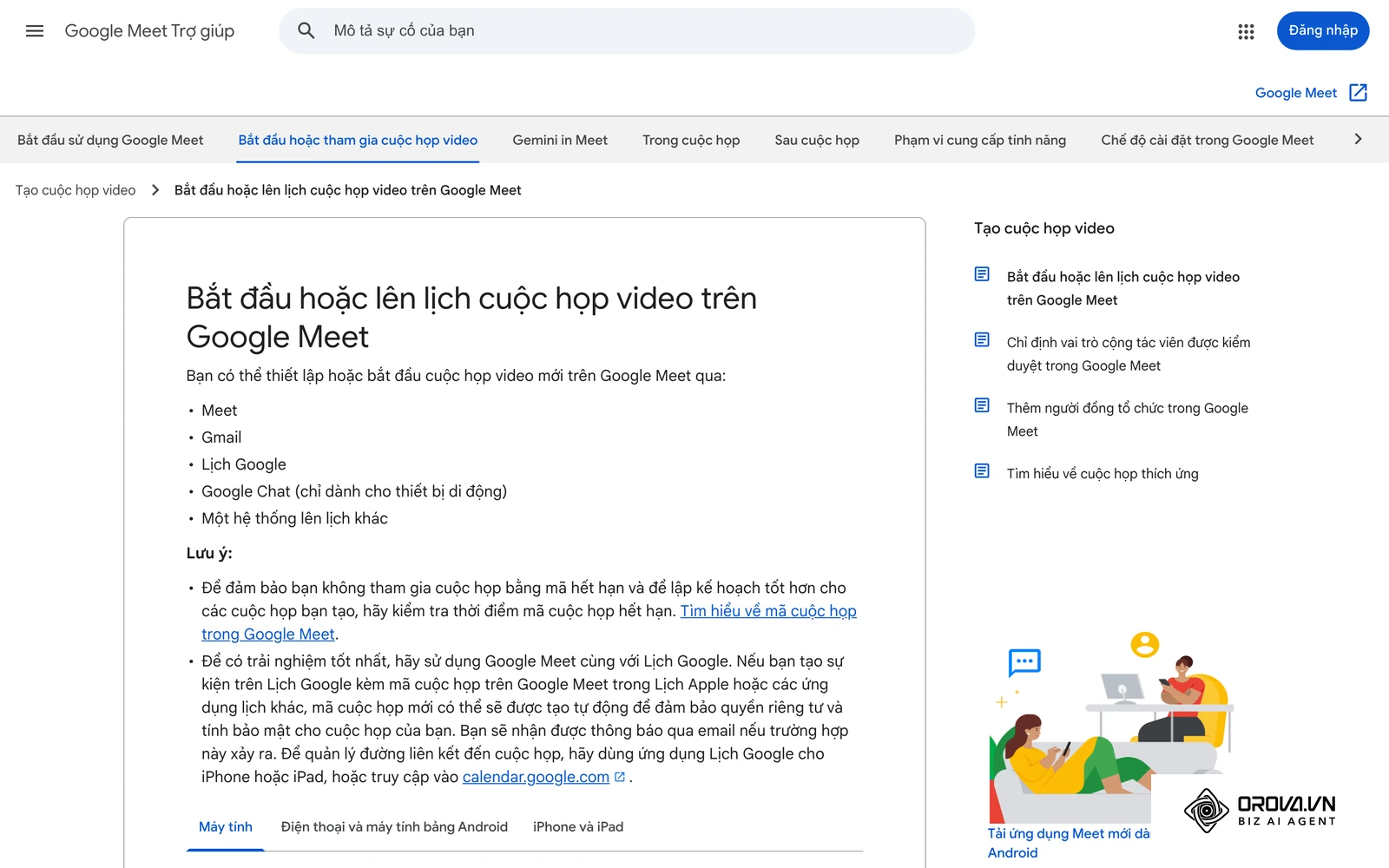This screenshot has height=868, width=1389.
Task: Click article icon beside Bắt đầu hoặc lên lịch
Action: (x=982, y=274)
